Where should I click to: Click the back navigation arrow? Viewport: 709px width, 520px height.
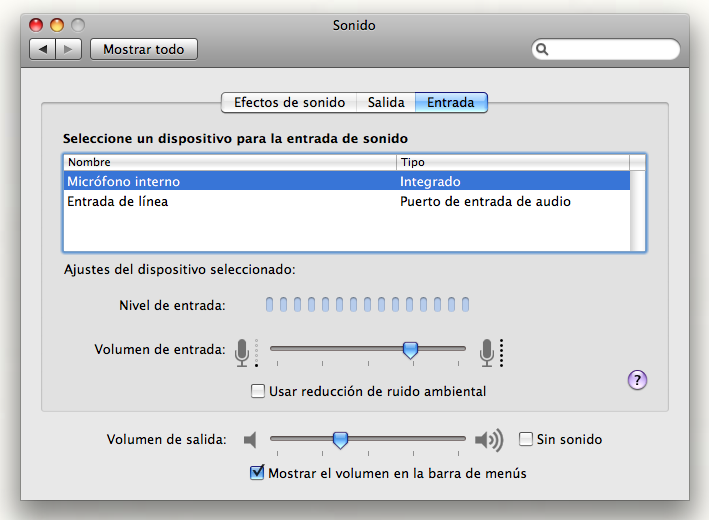tap(43, 49)
